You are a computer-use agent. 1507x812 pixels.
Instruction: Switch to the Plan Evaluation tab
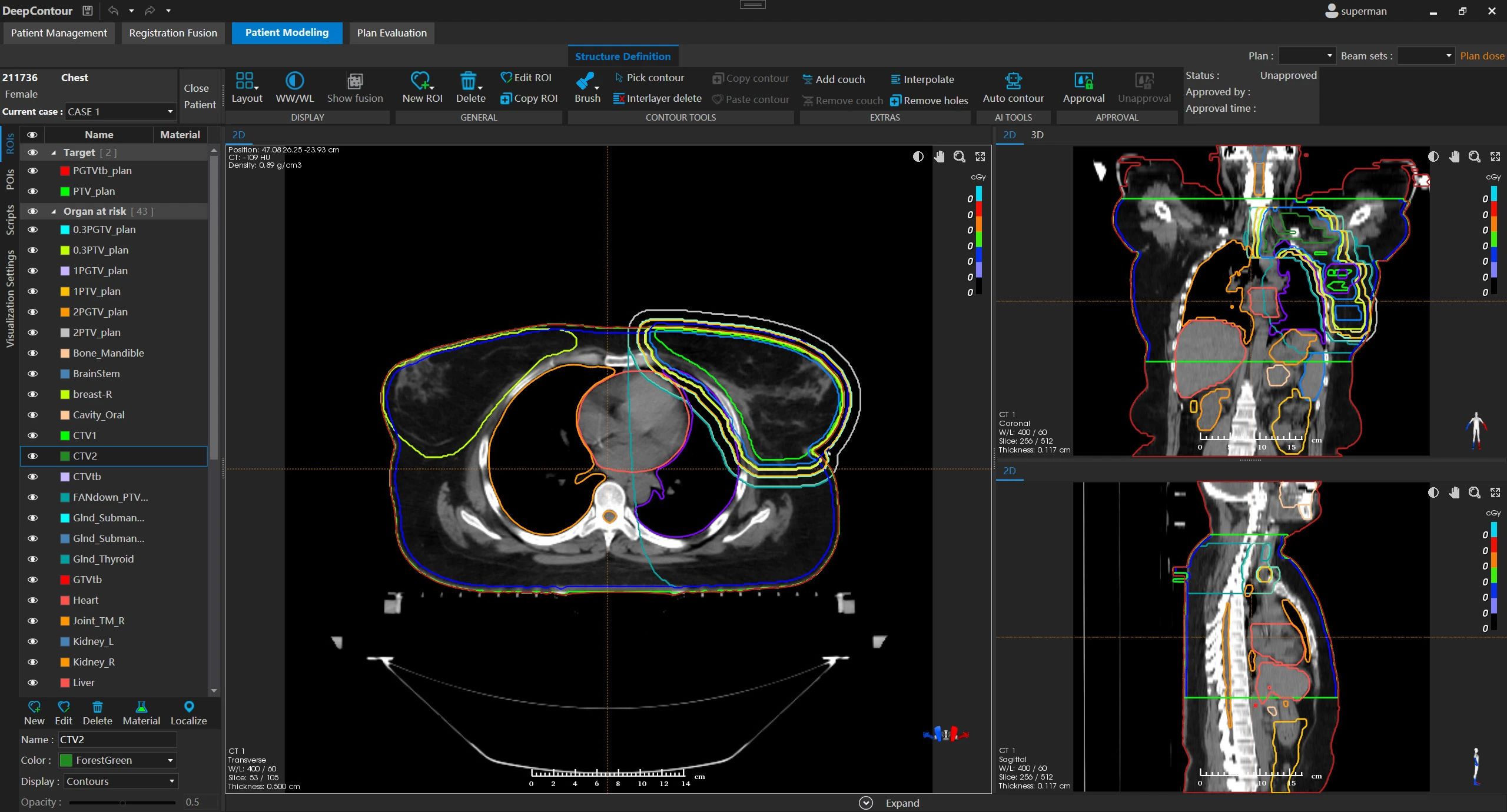tap(391, 33)
